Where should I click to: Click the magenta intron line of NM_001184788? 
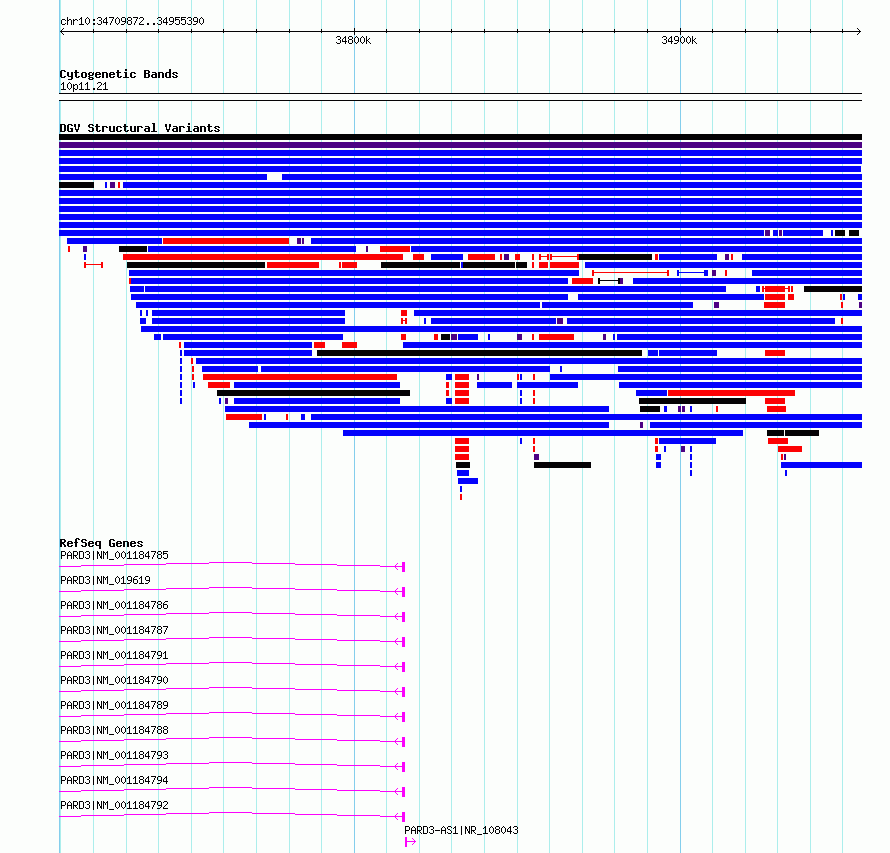[x=230, y=739]
